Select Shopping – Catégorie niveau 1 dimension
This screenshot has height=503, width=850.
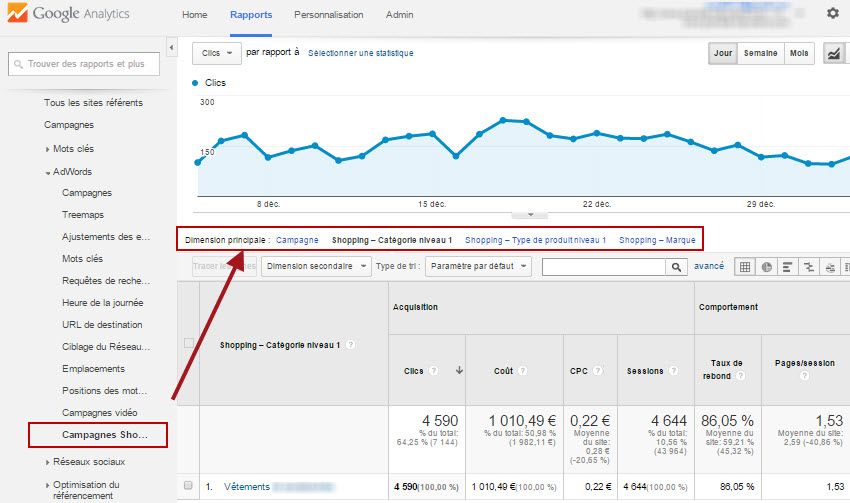click(x=392, y=240)
